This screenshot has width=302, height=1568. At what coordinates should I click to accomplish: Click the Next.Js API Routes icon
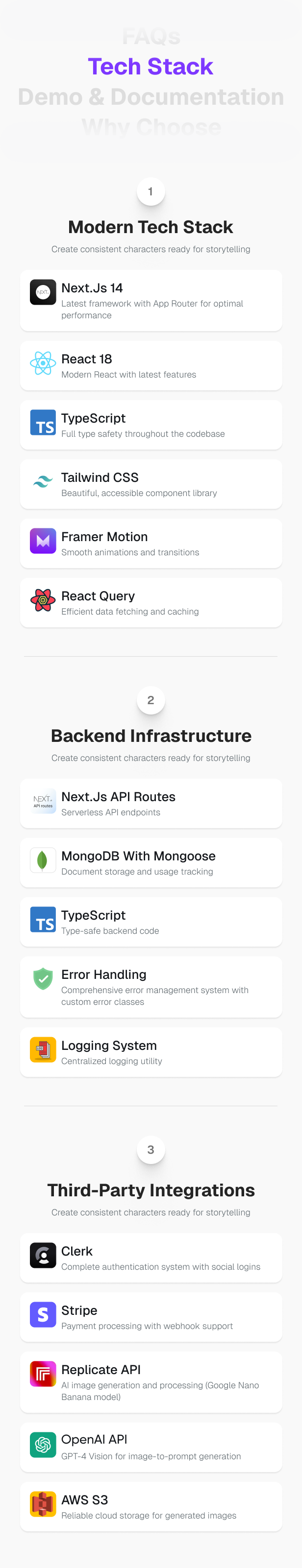point(43,801)
